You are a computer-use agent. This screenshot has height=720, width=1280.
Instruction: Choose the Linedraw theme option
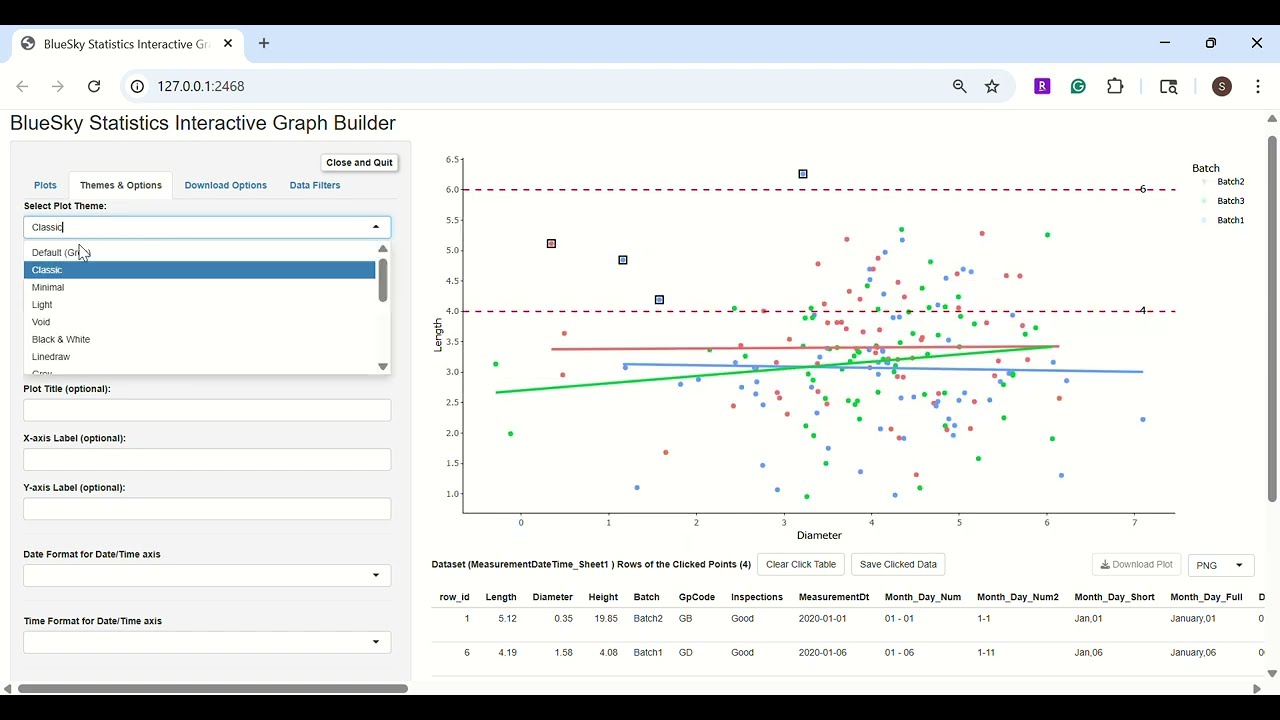(199, 357)
